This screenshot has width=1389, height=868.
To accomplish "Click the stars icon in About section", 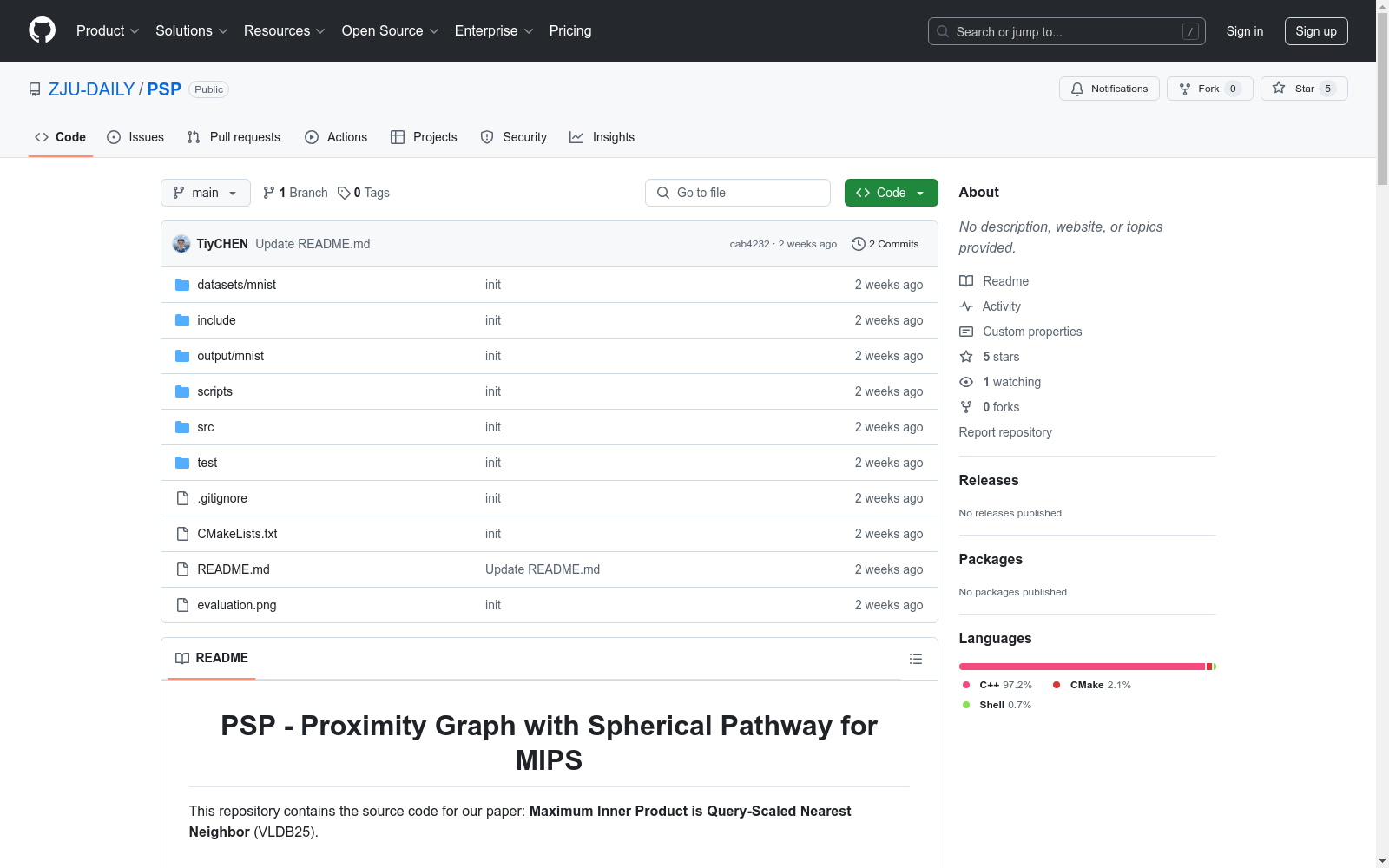I will (x=966, y=357).
